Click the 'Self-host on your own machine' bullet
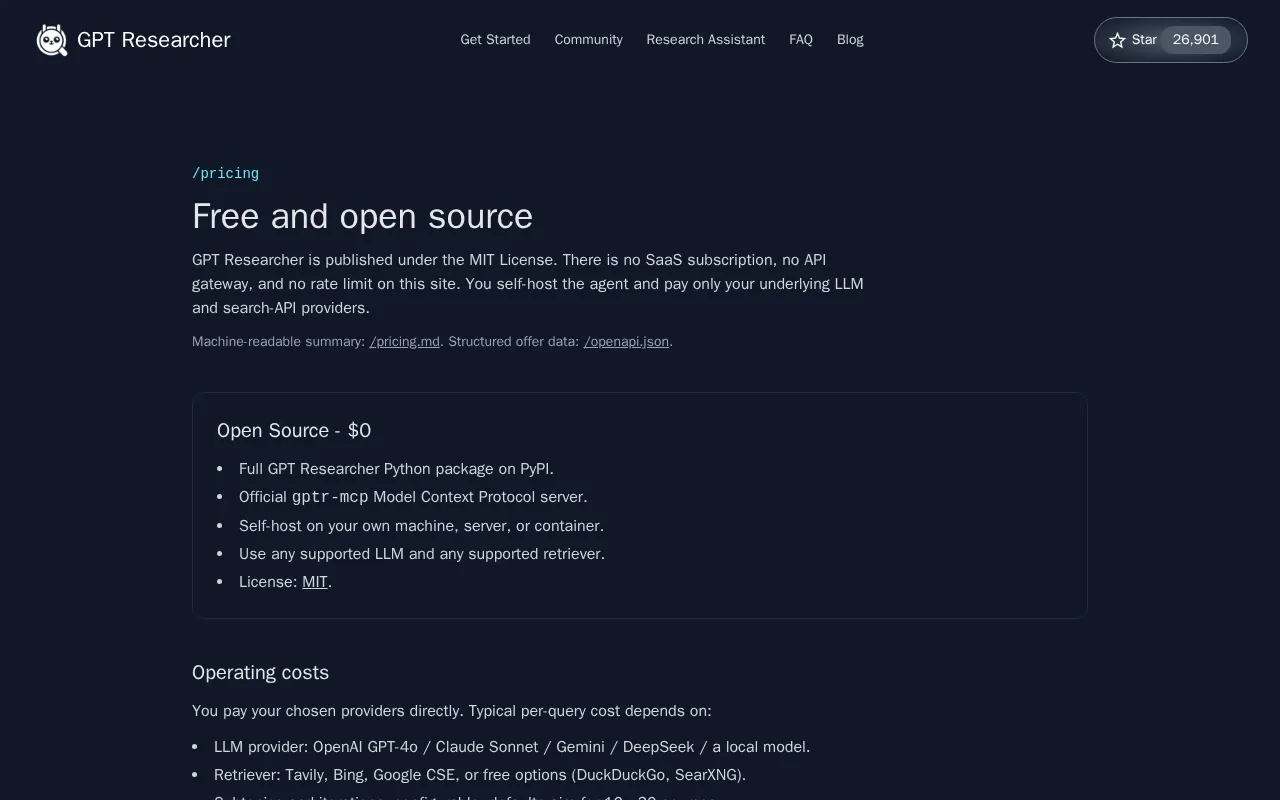The image size is (1280, 800). [421, 526]
